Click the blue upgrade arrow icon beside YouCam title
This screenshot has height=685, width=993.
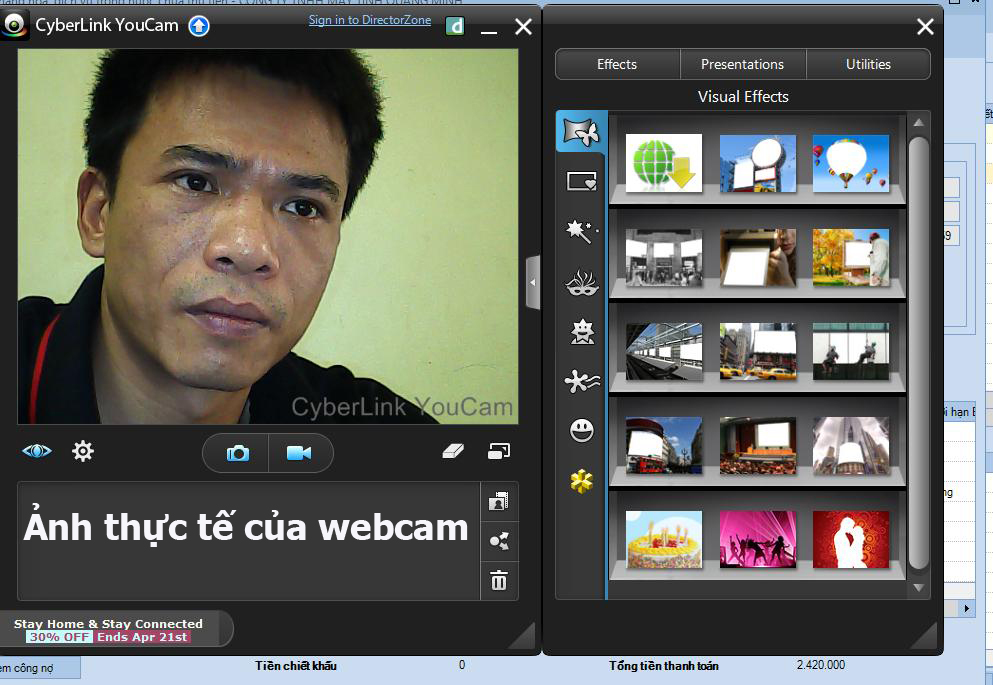point(199,26)
